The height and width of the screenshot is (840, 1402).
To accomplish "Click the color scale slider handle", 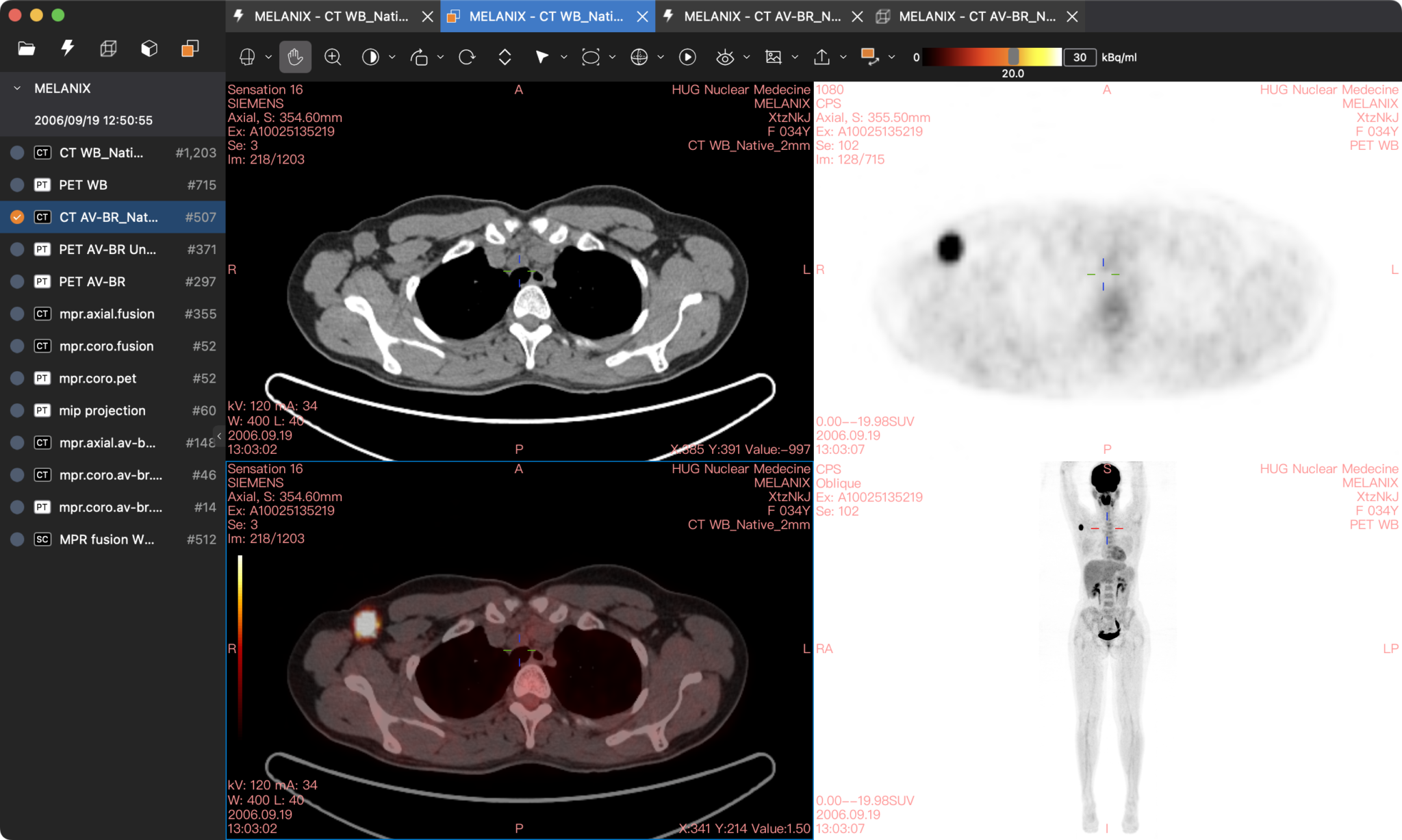I will point(1013,57).
